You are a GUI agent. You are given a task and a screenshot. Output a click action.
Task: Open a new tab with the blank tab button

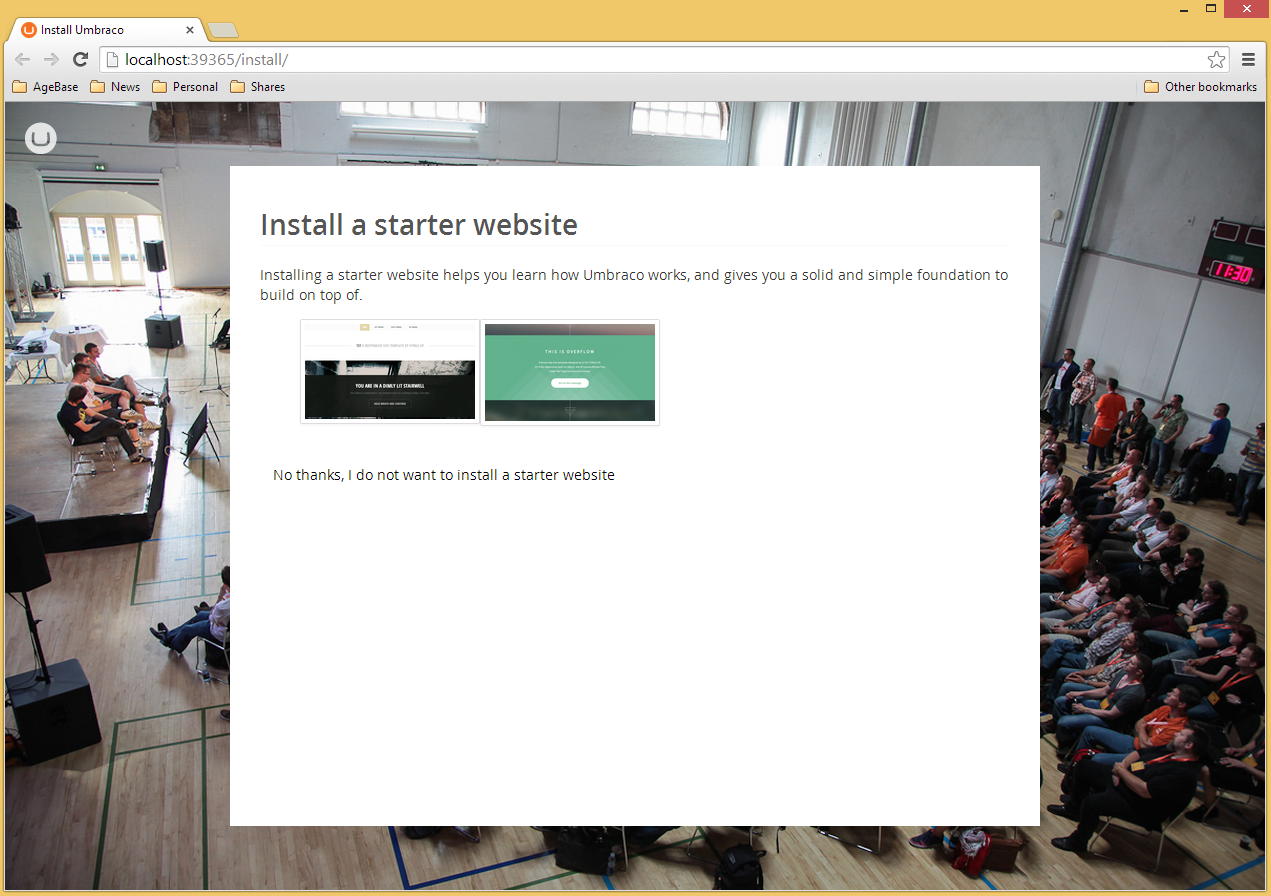tap(222, 31)
